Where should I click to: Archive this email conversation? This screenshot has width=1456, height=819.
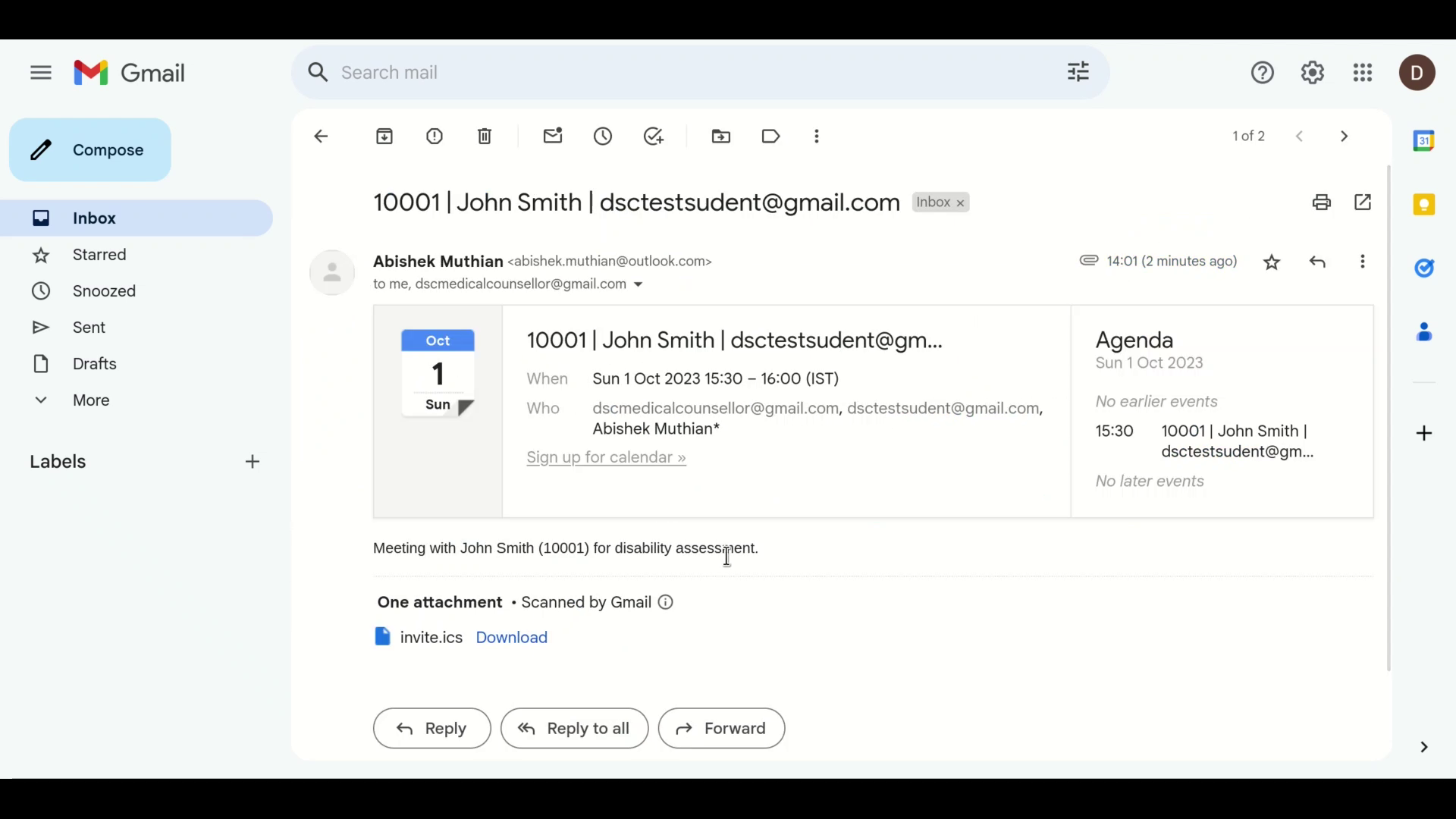tap(384, 136)
